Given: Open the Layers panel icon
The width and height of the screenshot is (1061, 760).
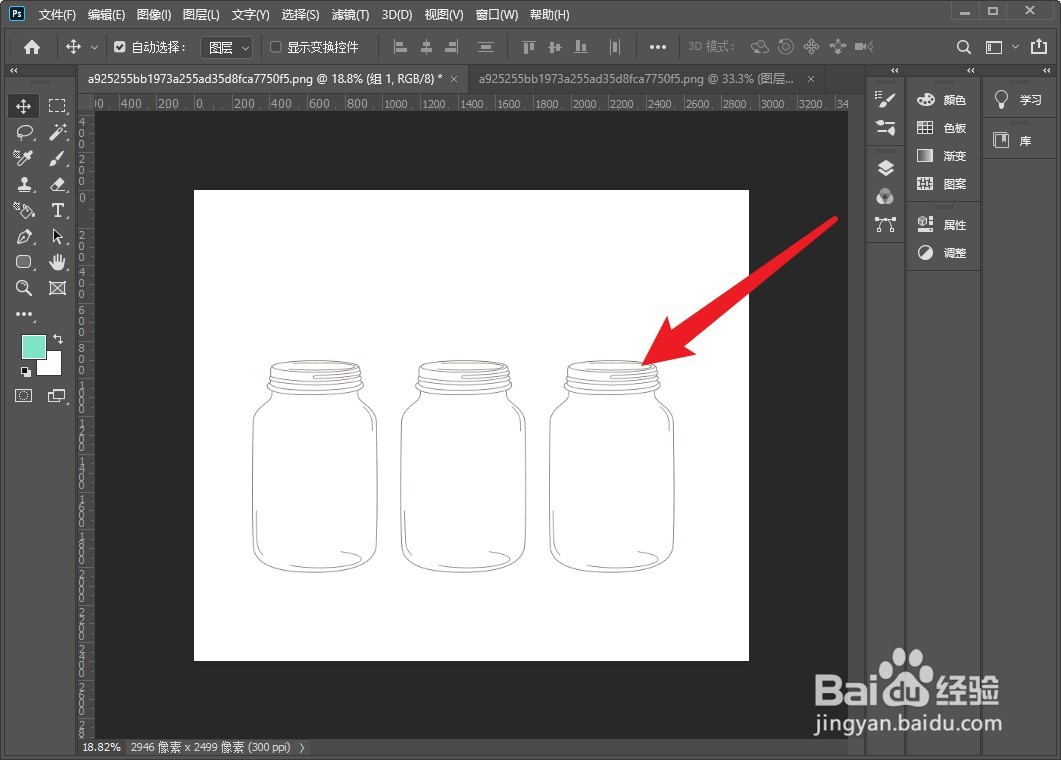Looking at the screenshot, I should [x=885, y=169].
